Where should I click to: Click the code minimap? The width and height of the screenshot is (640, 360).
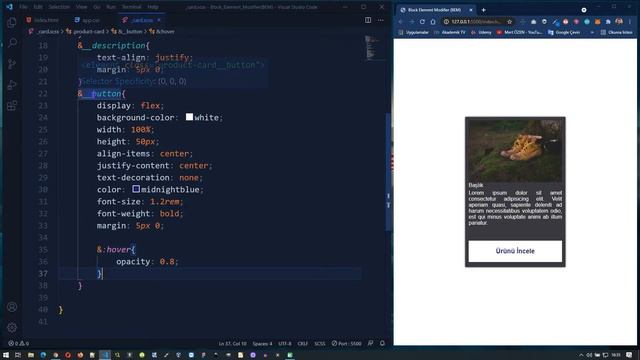(x=371, y=47)
